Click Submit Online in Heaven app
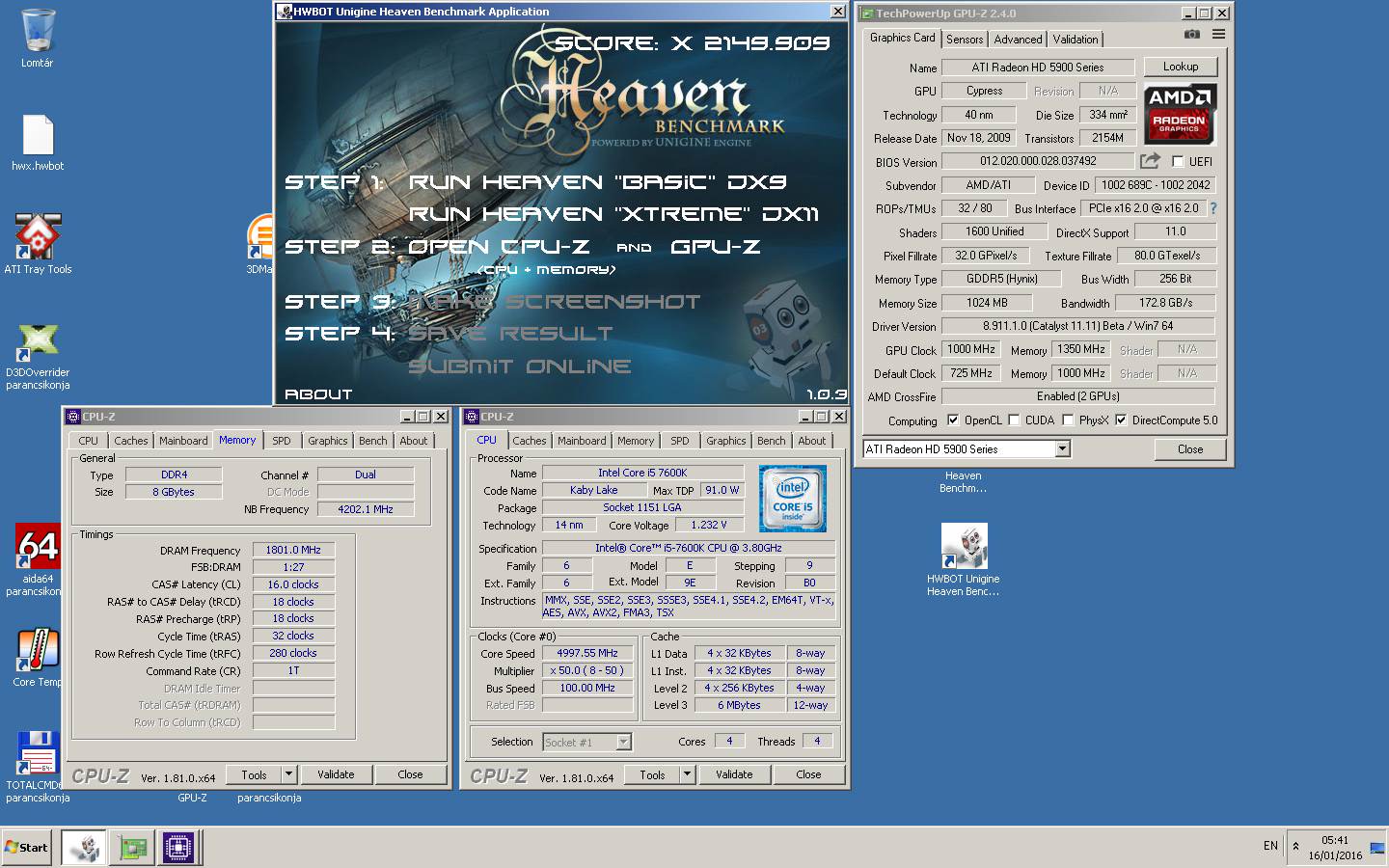Image resolution: width=1389 pixels, height=868 pixels. tap(520, 366)
